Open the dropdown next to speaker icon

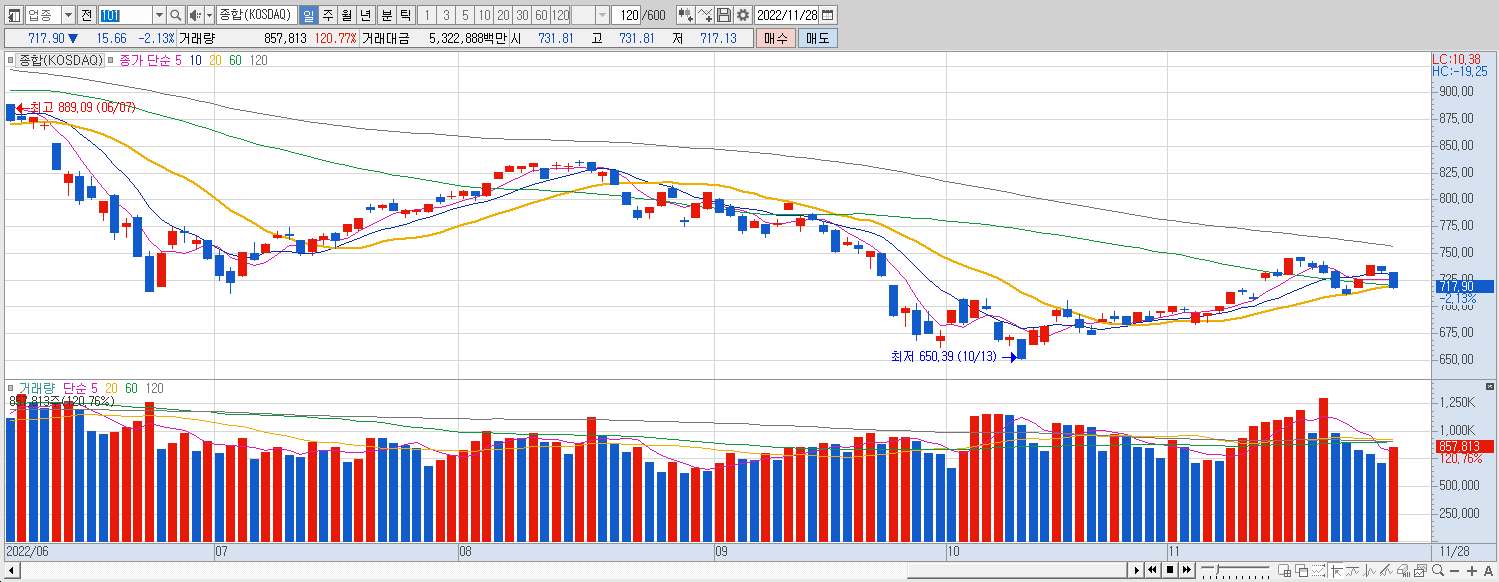pyautogui.click(x=209, y=15)
